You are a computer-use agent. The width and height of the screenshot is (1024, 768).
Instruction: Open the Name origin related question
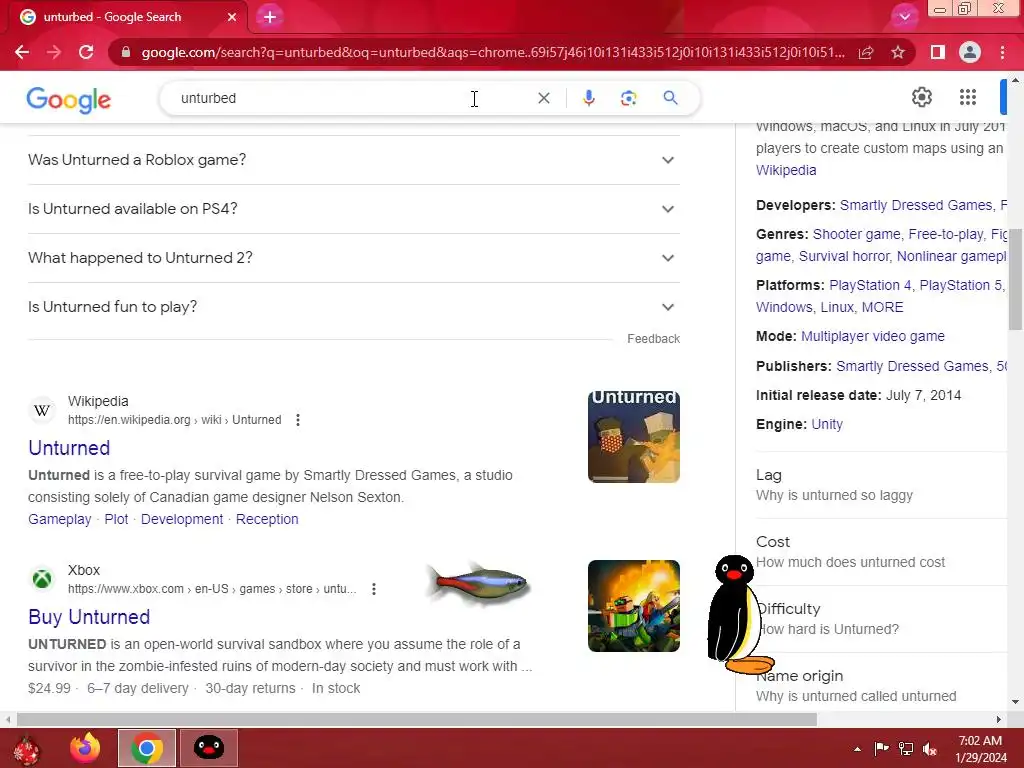(x=882, y=686)
